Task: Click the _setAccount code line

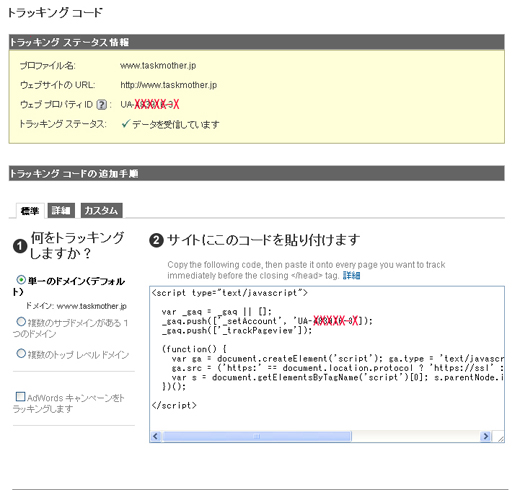Action: 267,321
